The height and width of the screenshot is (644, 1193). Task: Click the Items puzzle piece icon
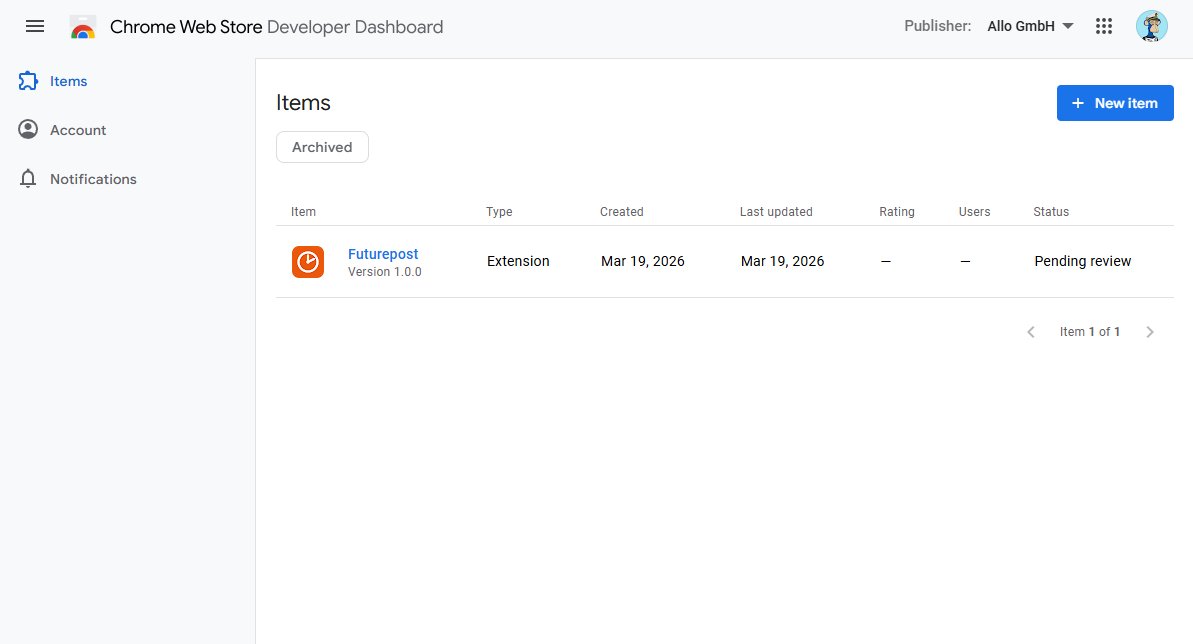pos(28,81)
